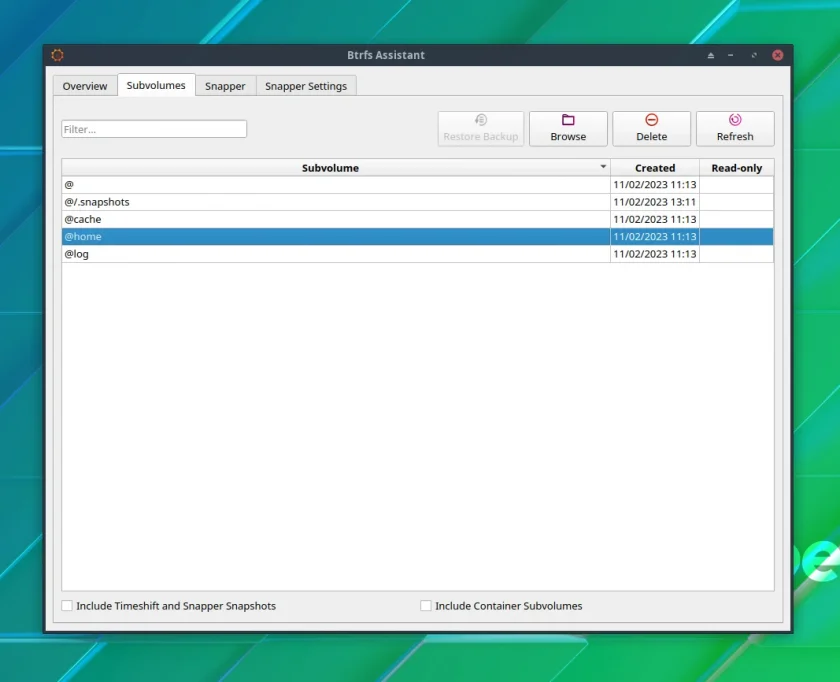
Task: Refresh the subvolume list
Action: pyautogui.click(x=735, y=129)
